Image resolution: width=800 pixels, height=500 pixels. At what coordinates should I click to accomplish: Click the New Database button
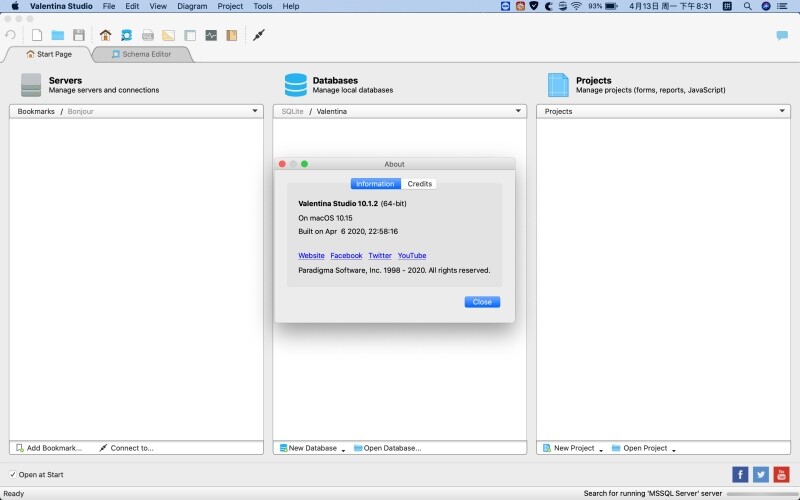pos(308,448)
